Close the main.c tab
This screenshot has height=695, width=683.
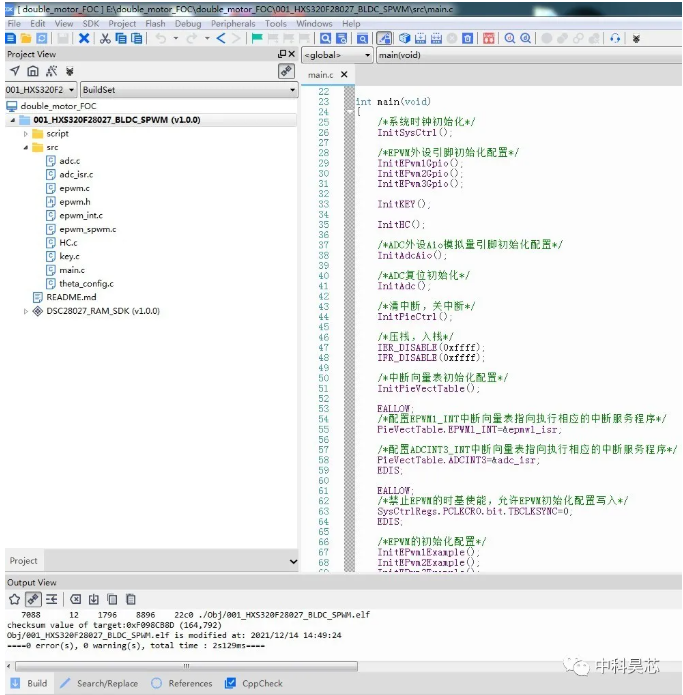344,74
